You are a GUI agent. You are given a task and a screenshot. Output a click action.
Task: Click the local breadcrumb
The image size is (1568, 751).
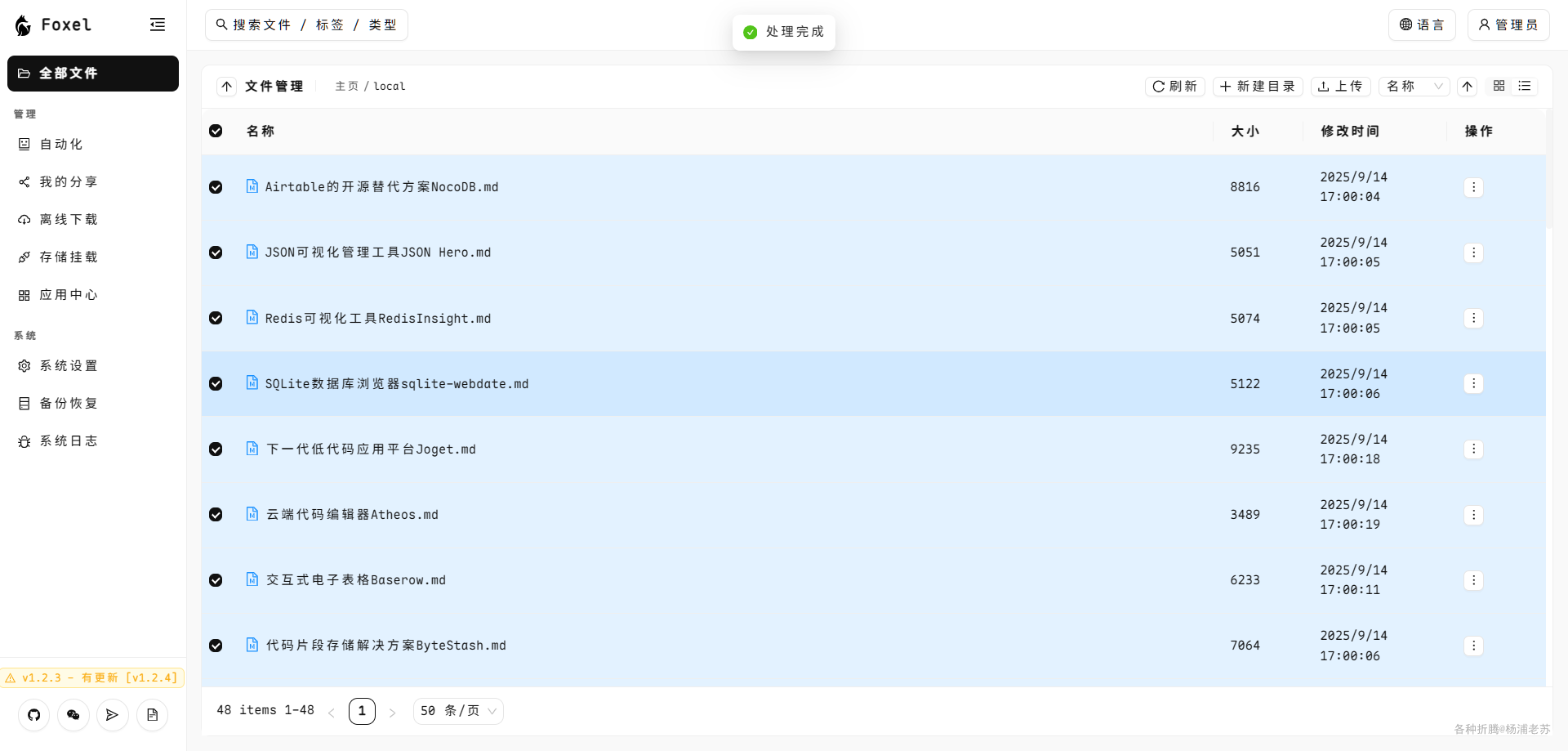390,87
